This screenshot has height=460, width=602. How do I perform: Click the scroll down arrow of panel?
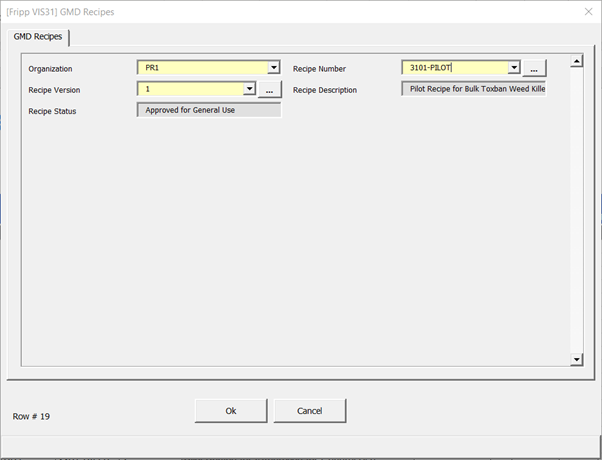click(576, 359)
